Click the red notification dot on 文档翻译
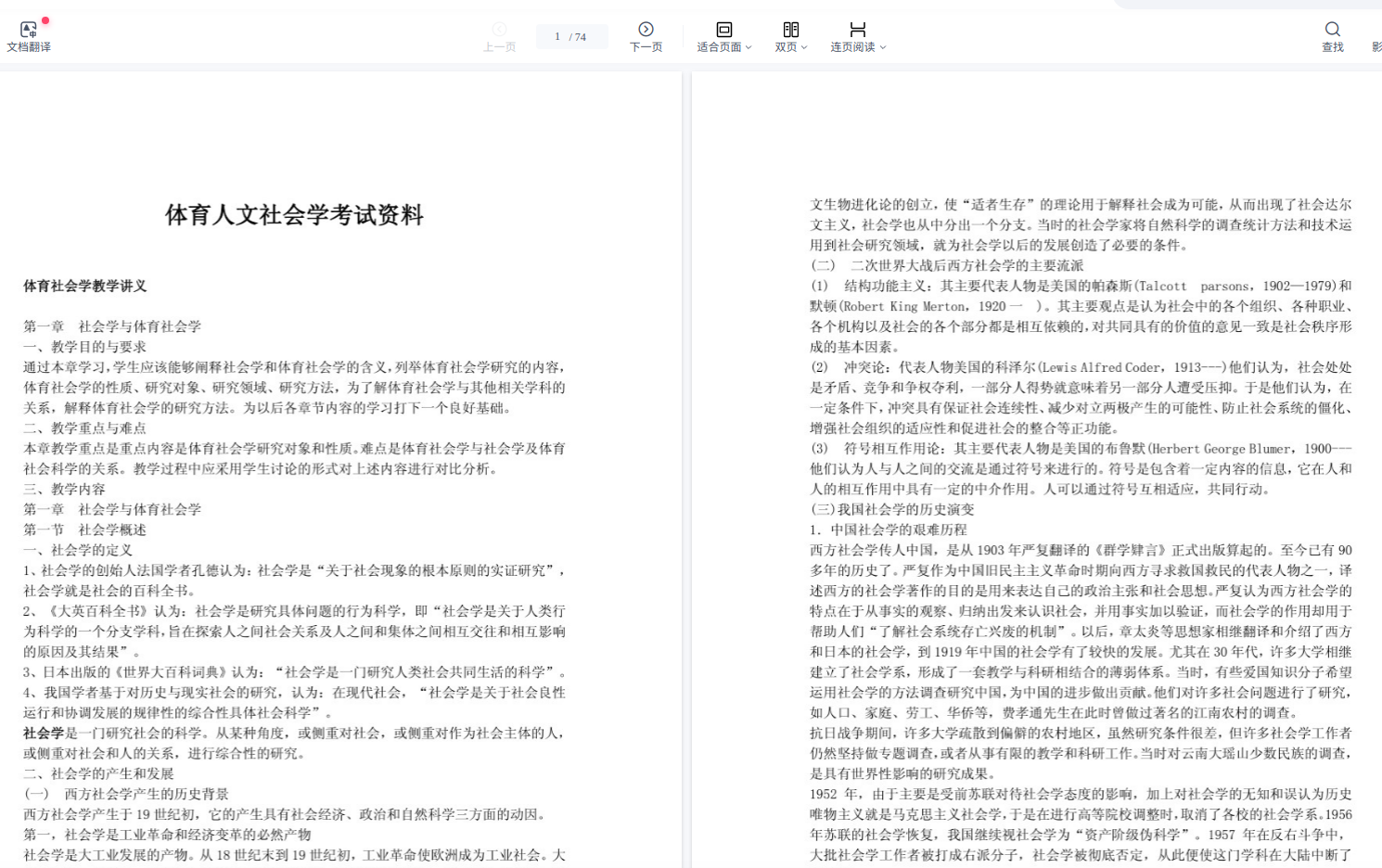The height and width of the screenshot is (868, 1382). (x=45, y=20)
